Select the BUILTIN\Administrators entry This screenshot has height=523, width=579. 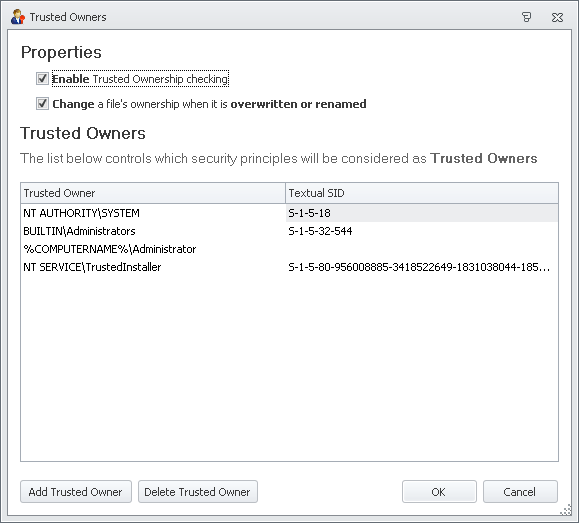(x=79, y=231)
